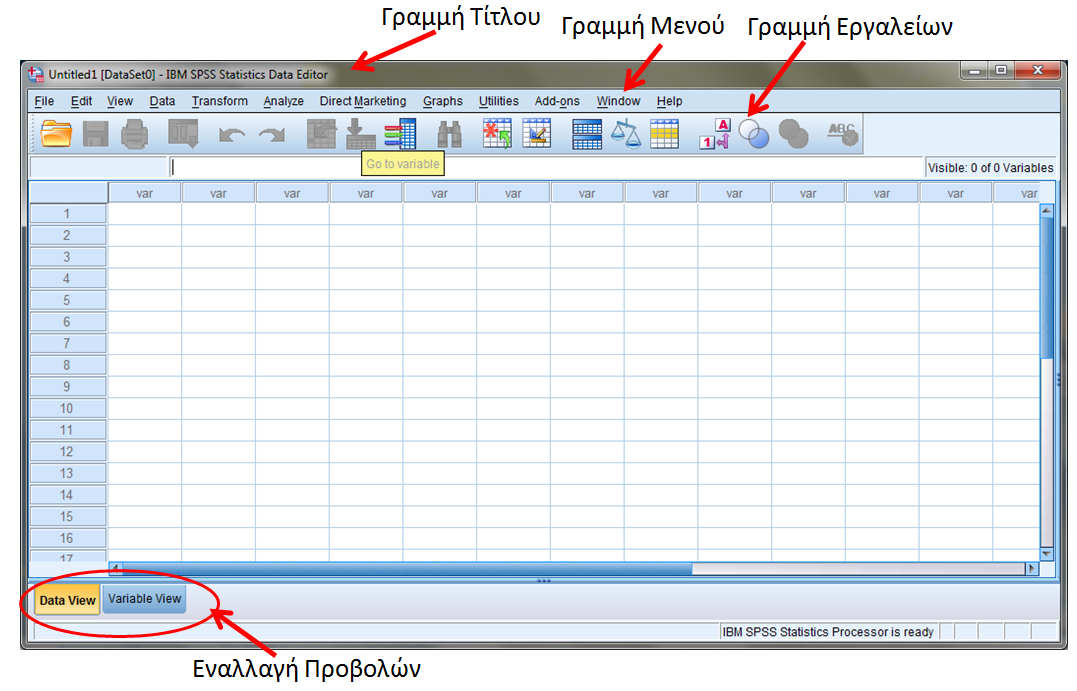This screenshot has width=1077, height=691.
Task: Select row header 1
Action: coord(67,214)
